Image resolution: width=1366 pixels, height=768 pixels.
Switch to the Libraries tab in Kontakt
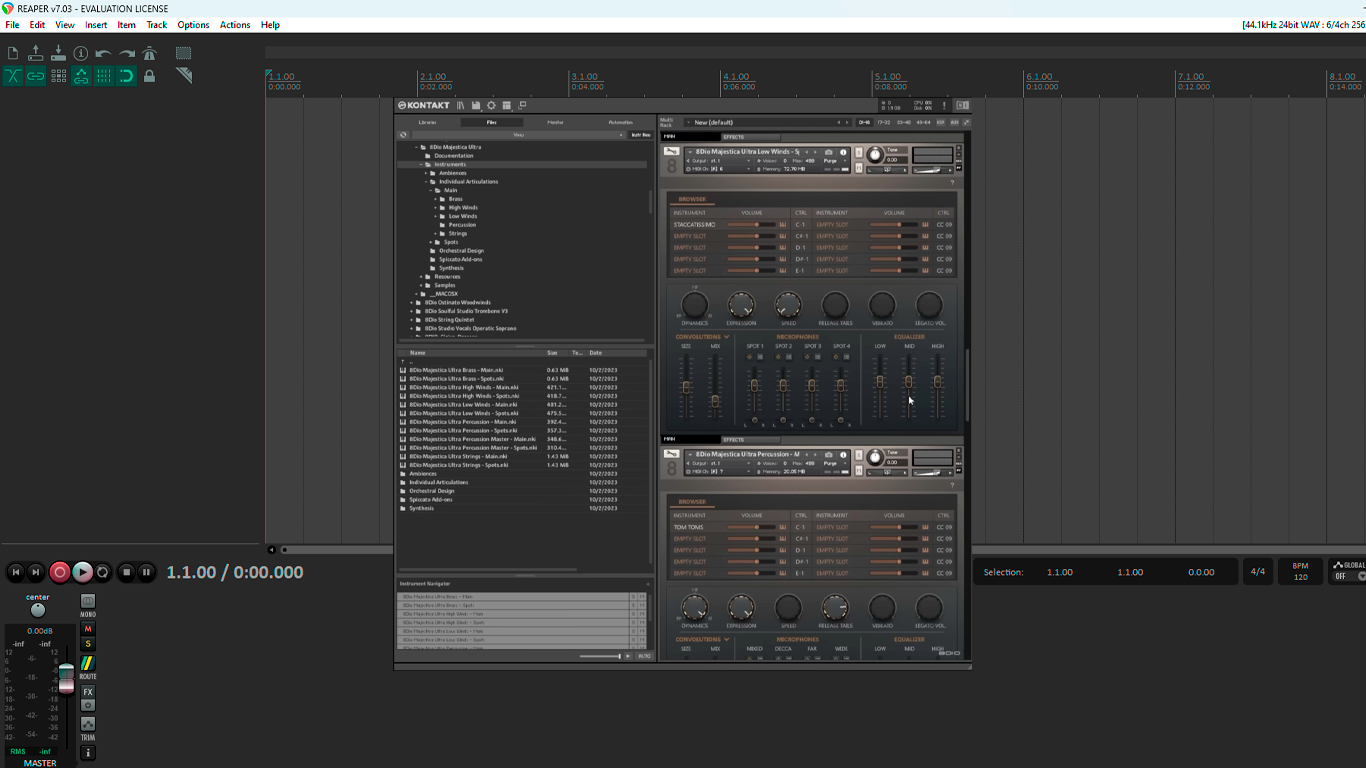[x=427, y=122]
